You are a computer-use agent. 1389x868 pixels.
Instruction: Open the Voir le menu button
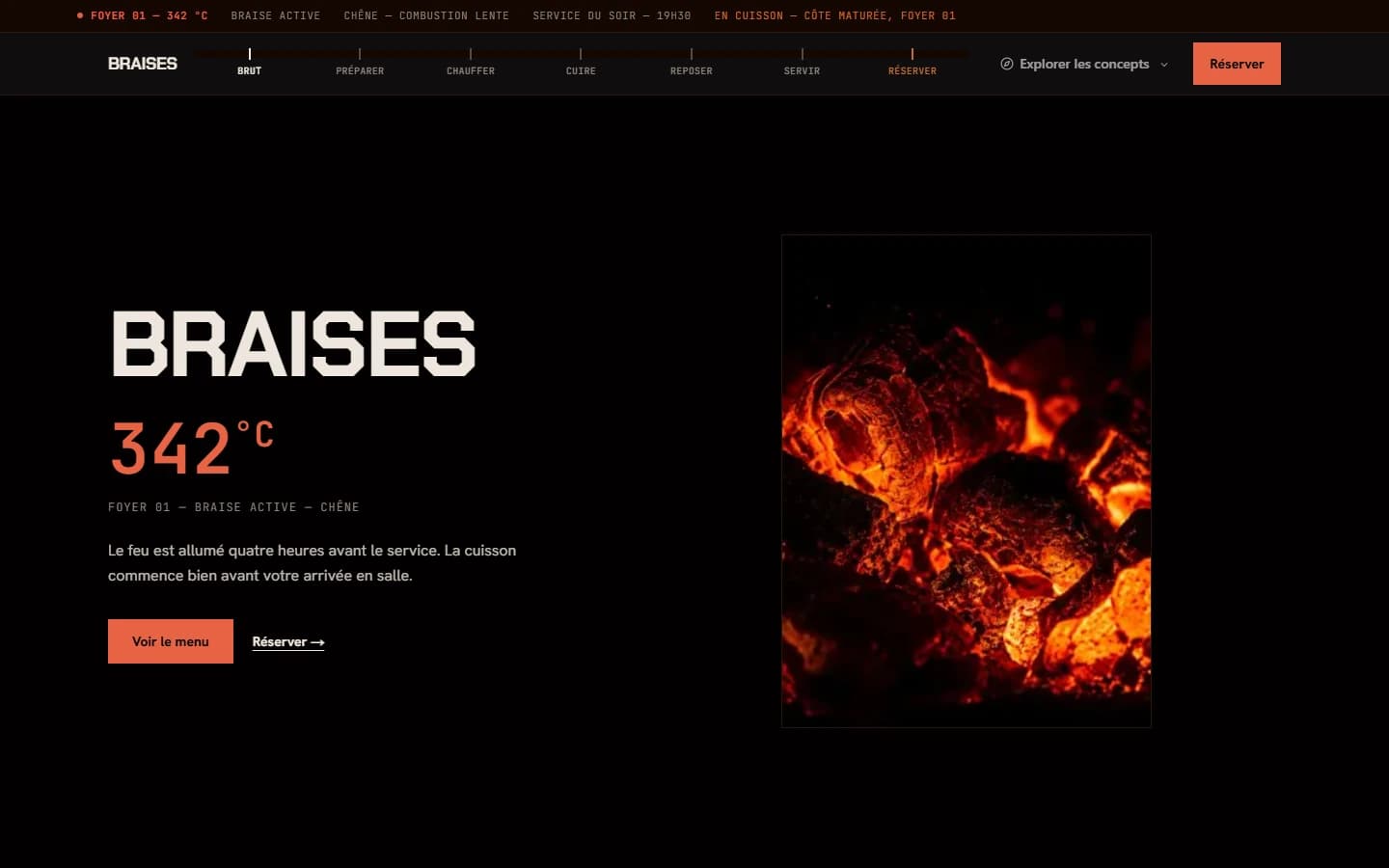coord(171,641)
